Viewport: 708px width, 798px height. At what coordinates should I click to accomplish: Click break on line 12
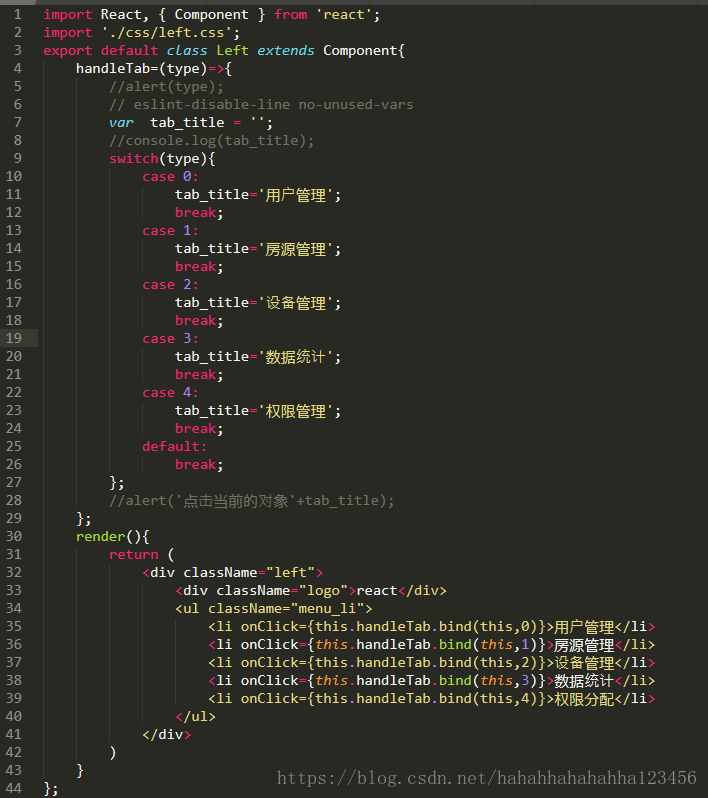[x=195, y=212]
